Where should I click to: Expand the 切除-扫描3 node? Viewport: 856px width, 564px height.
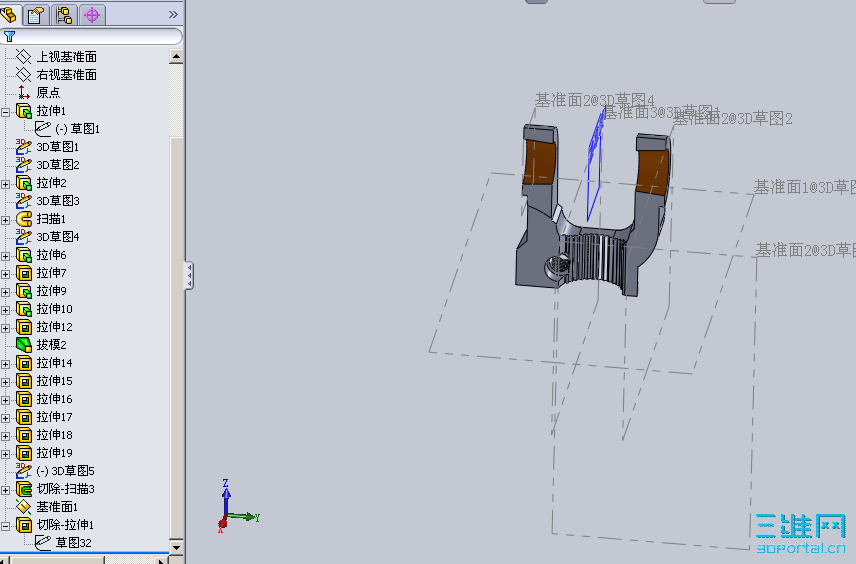(x=5, y=491)
